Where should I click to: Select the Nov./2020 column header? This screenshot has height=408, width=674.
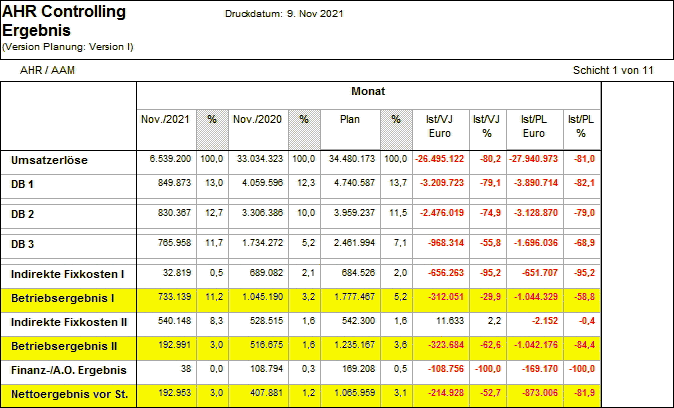click(x=257, y=119)
